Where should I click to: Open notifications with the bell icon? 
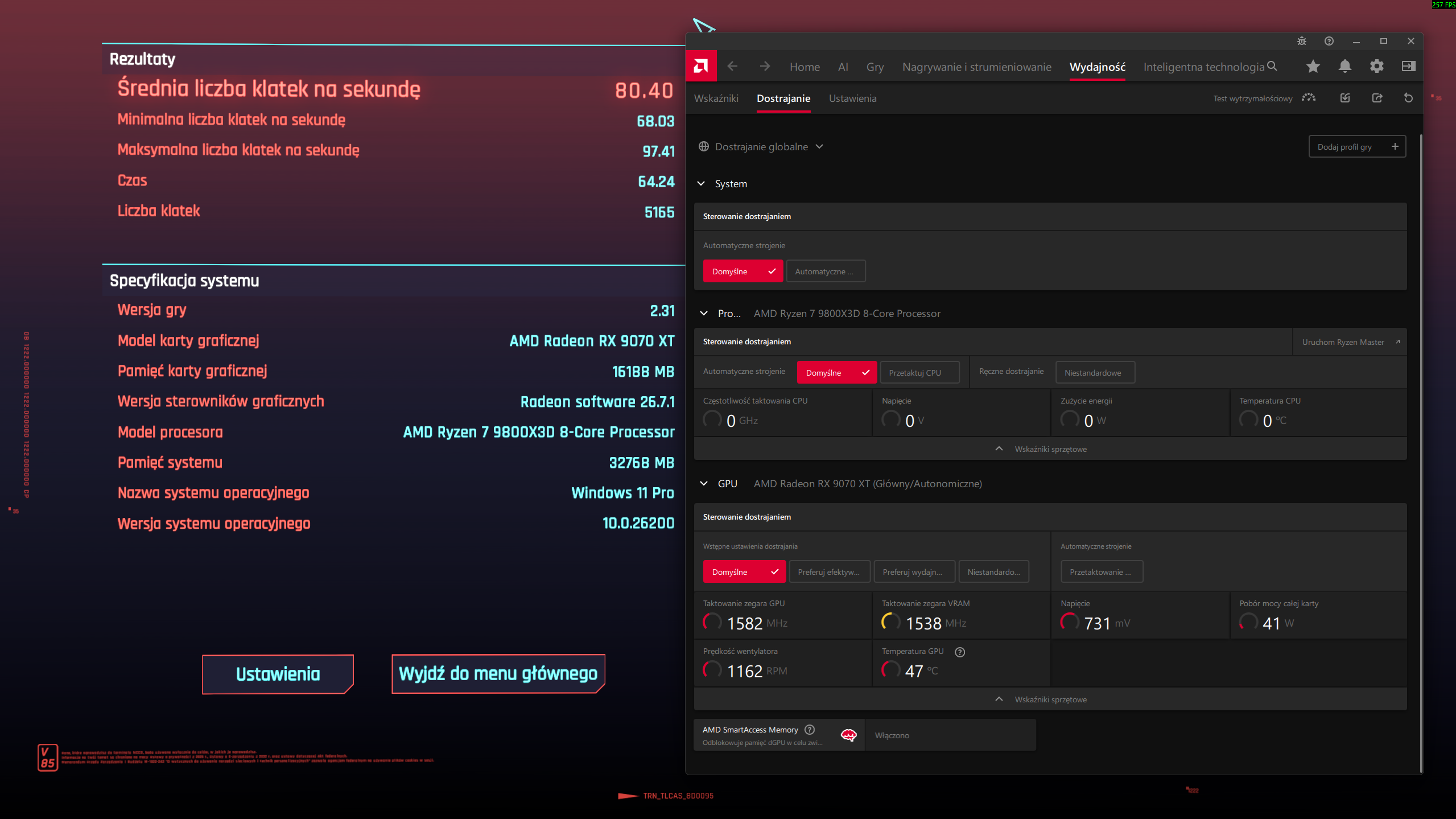[1345, 67]
